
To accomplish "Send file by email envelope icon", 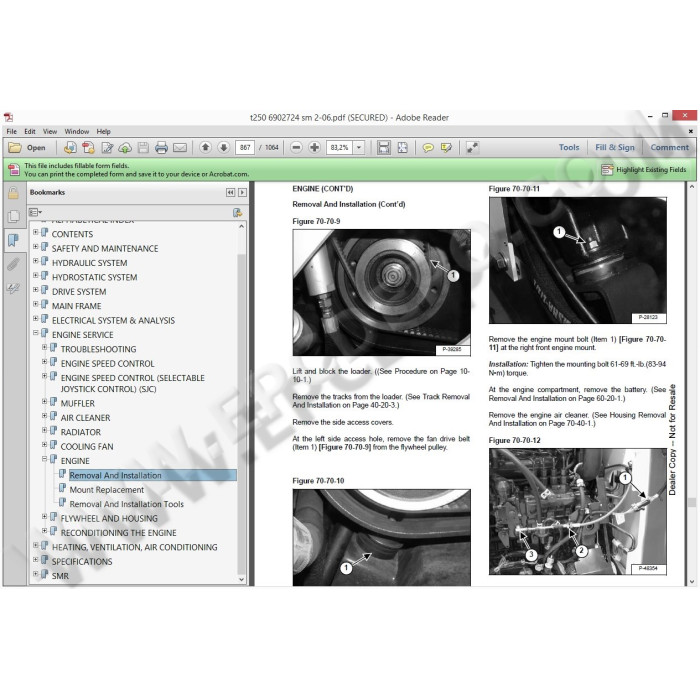I will point(180,147).
